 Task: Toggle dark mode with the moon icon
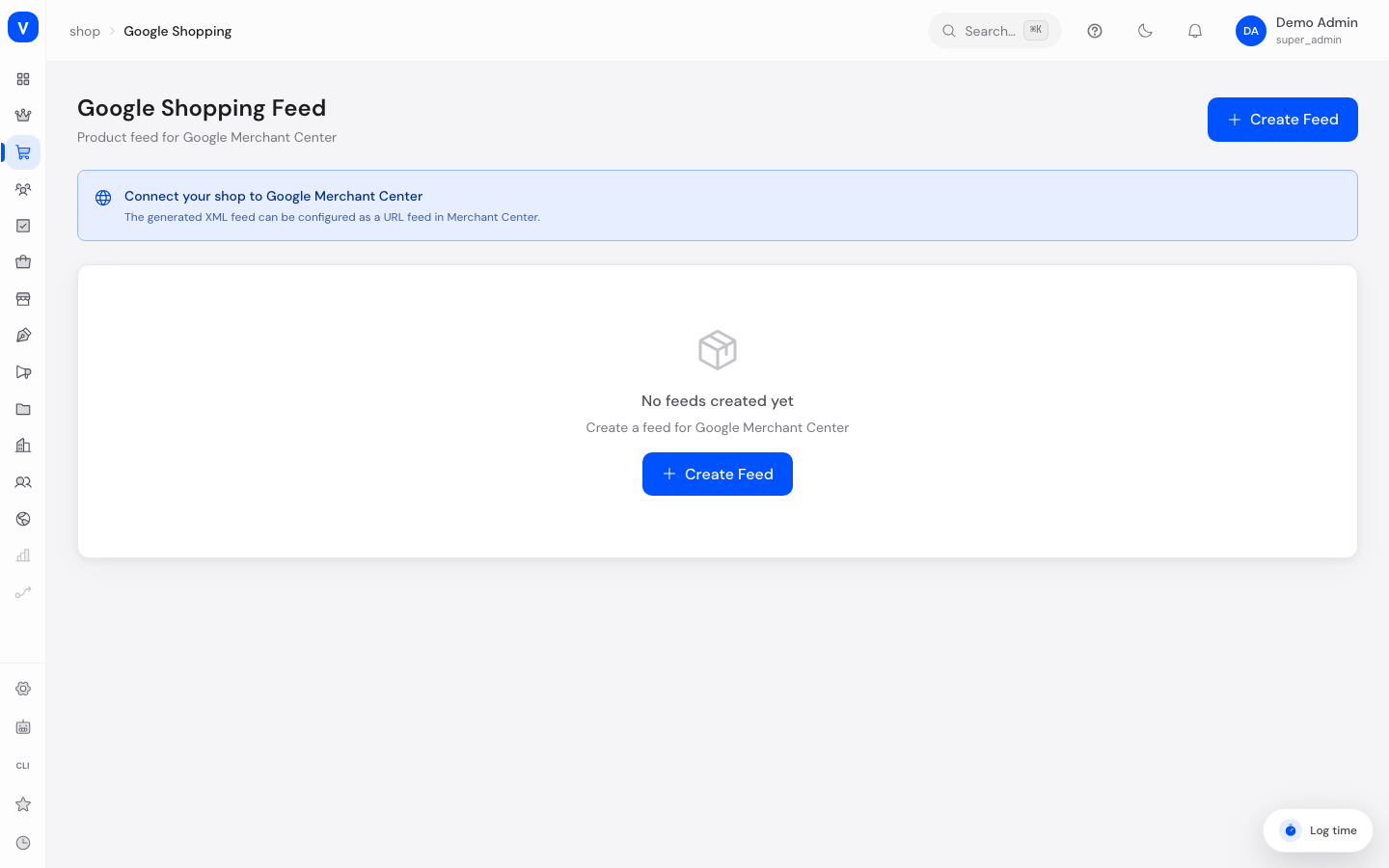coord(1145,31)
